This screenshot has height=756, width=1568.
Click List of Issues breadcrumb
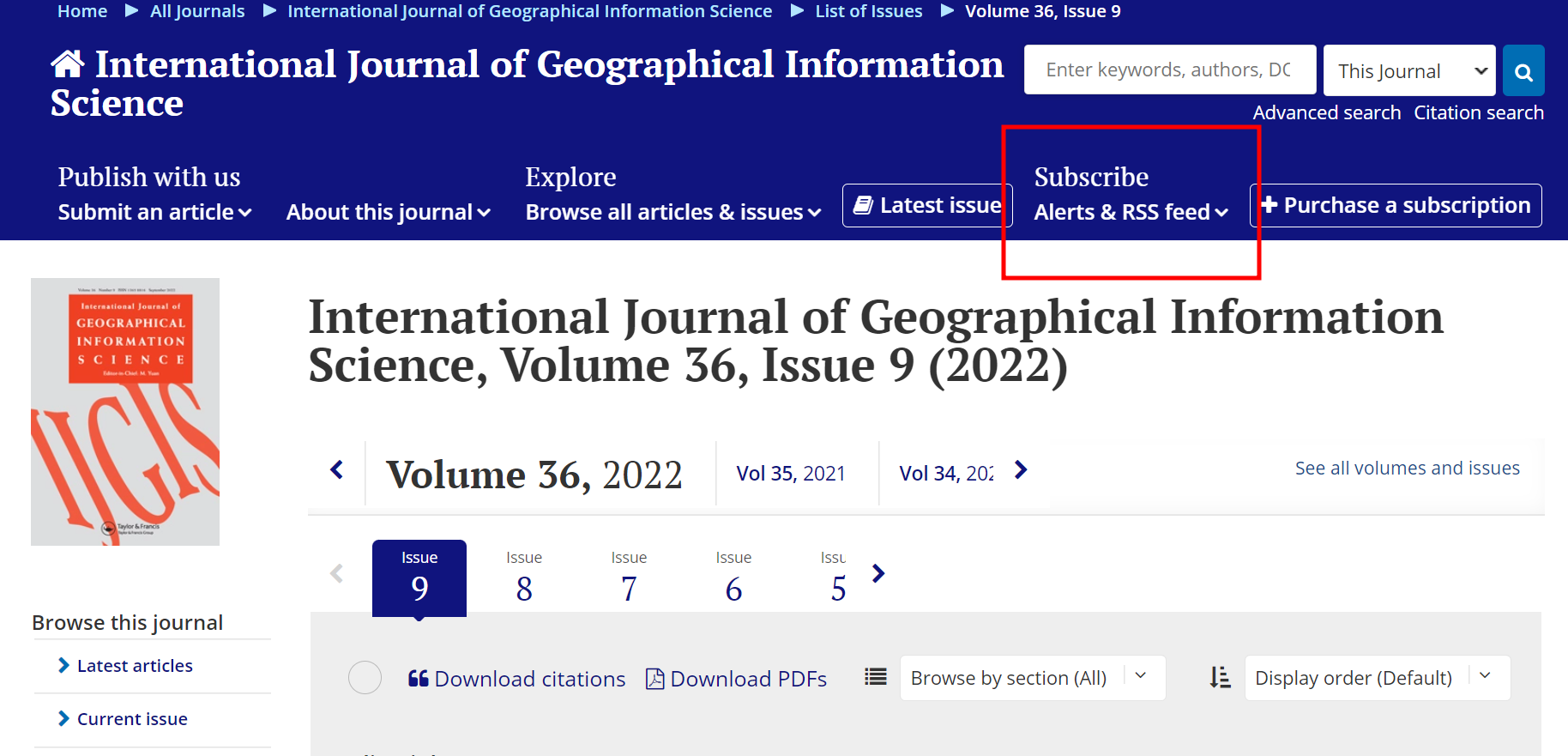click(869, 11)
